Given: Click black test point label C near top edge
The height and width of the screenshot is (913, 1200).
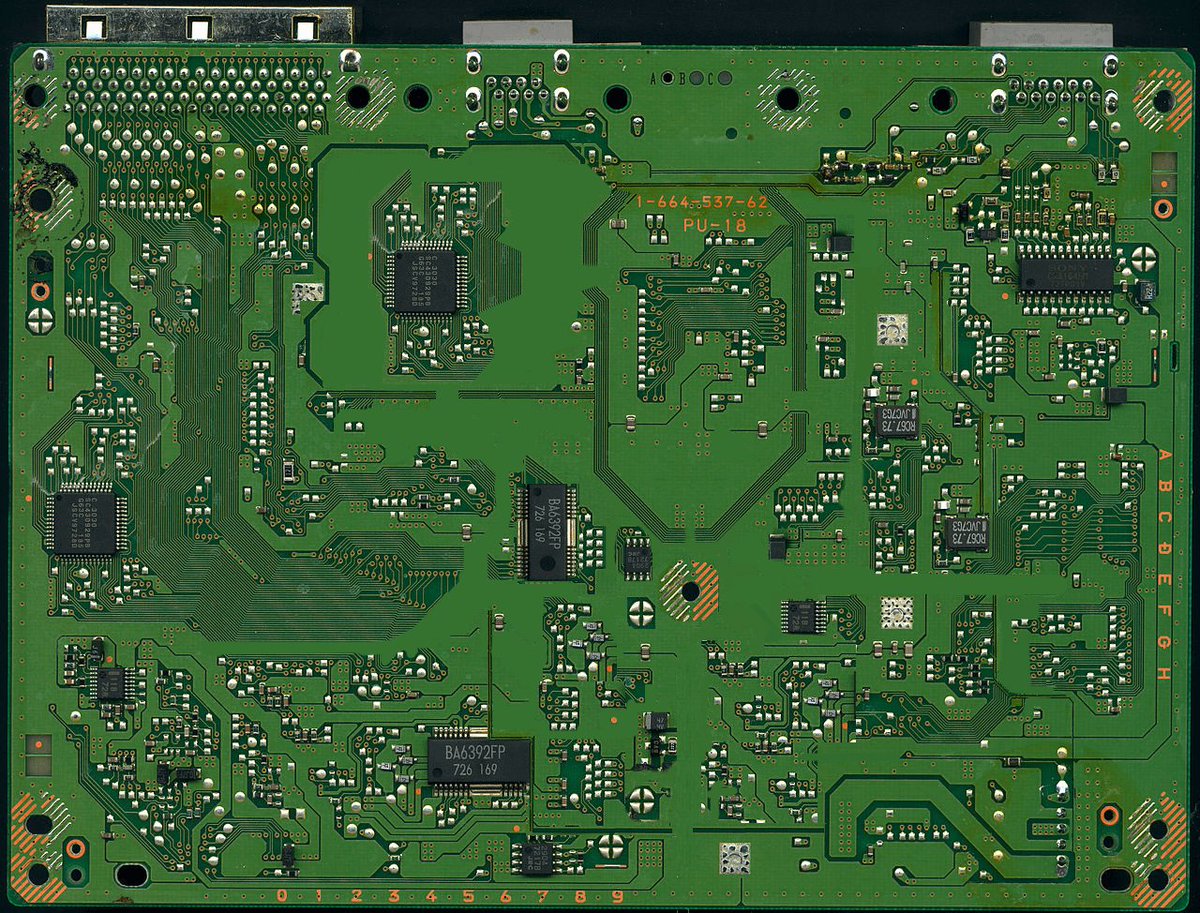Looking at the screenshot, I should tap(710, 78).
